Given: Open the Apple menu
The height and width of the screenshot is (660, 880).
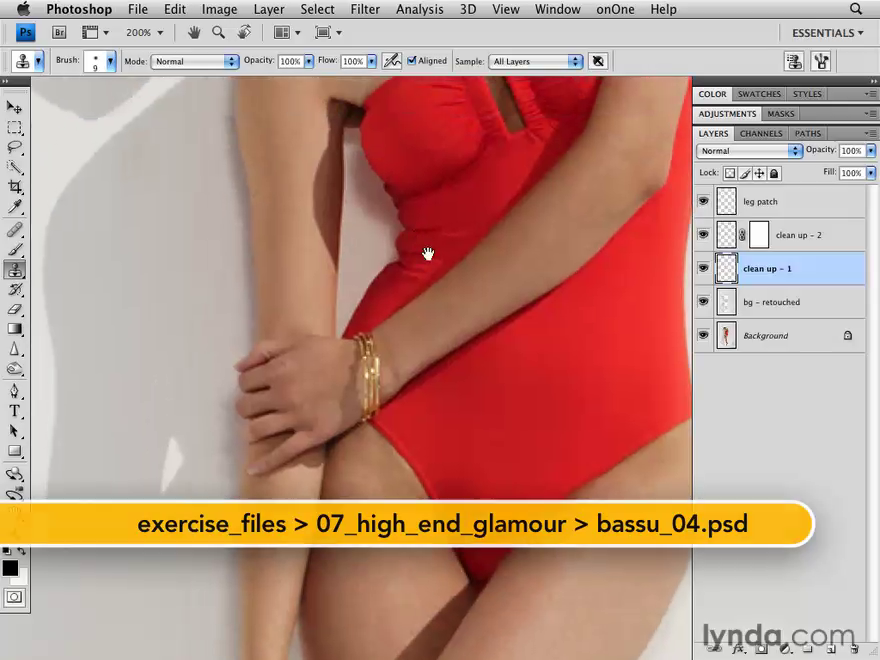Looking at the screenshot, I should [x=23, y=9].
